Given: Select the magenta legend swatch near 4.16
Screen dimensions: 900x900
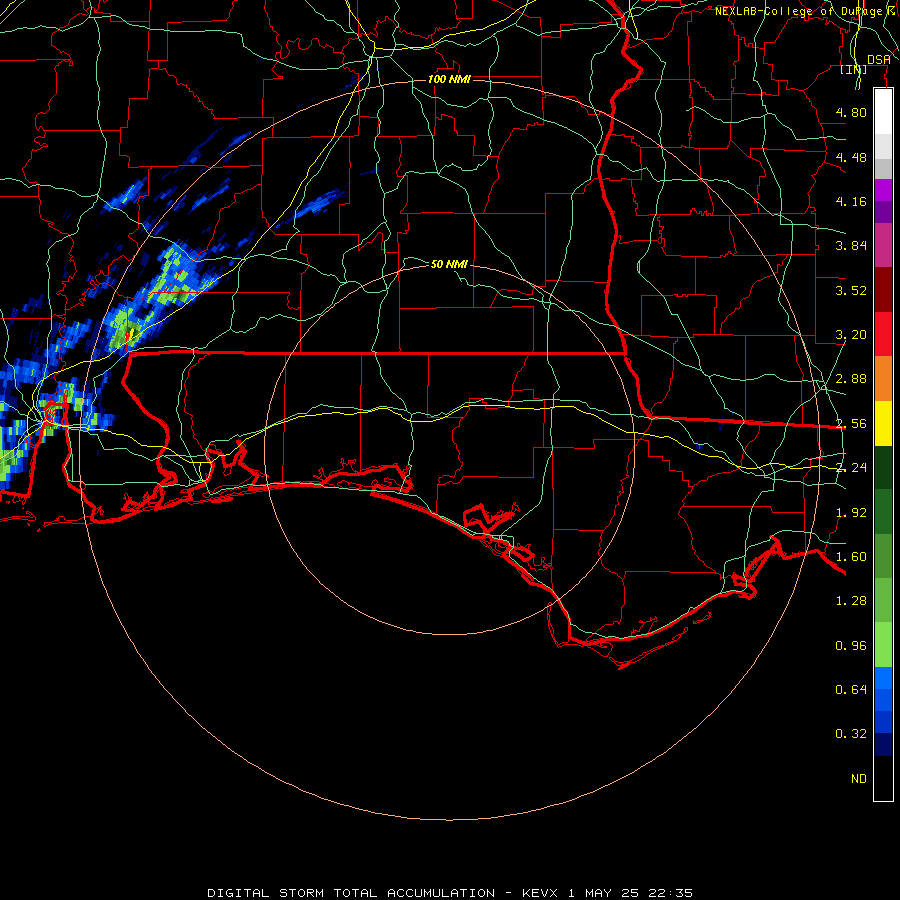Looking at the screenshot, I should click(883, 190).
